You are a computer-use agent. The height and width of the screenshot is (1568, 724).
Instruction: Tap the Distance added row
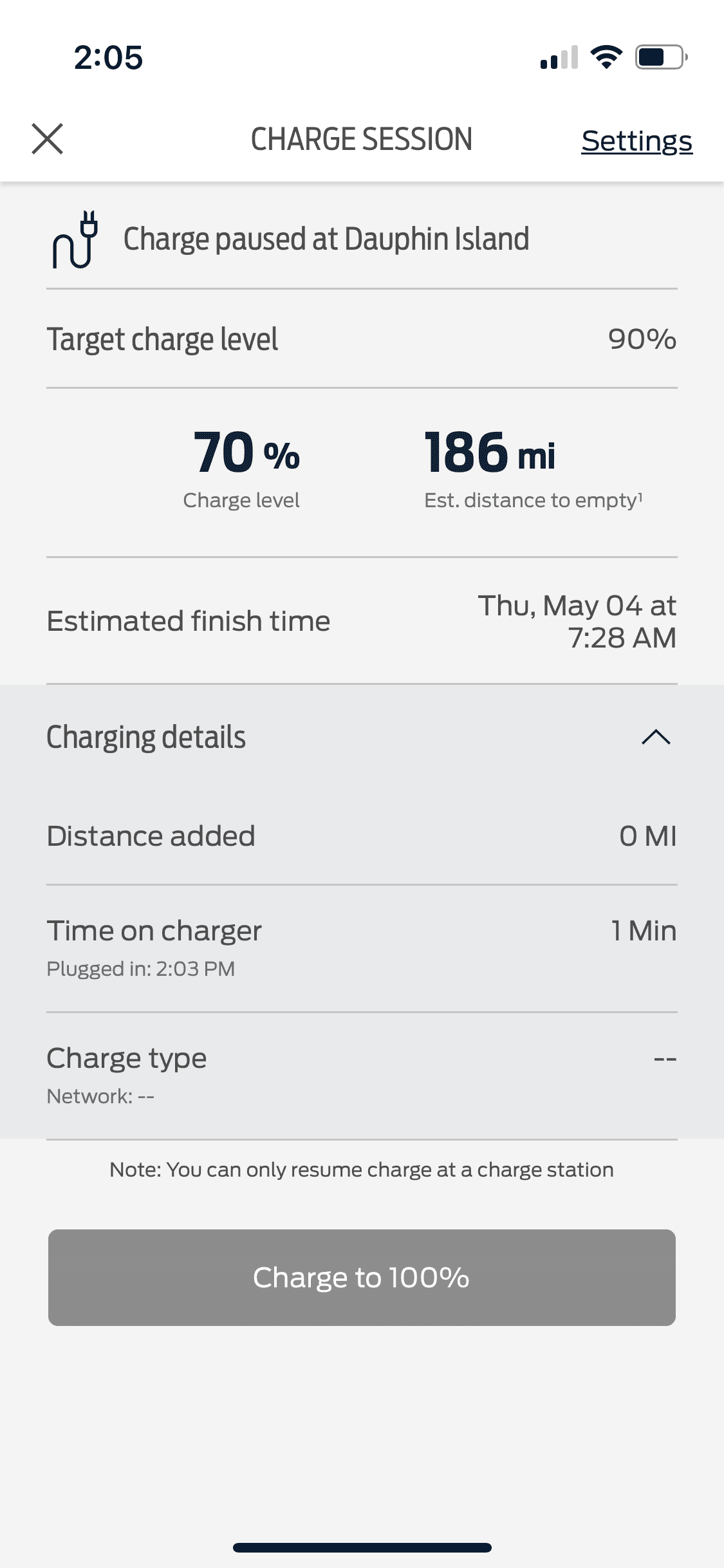[x=362, y=836]
